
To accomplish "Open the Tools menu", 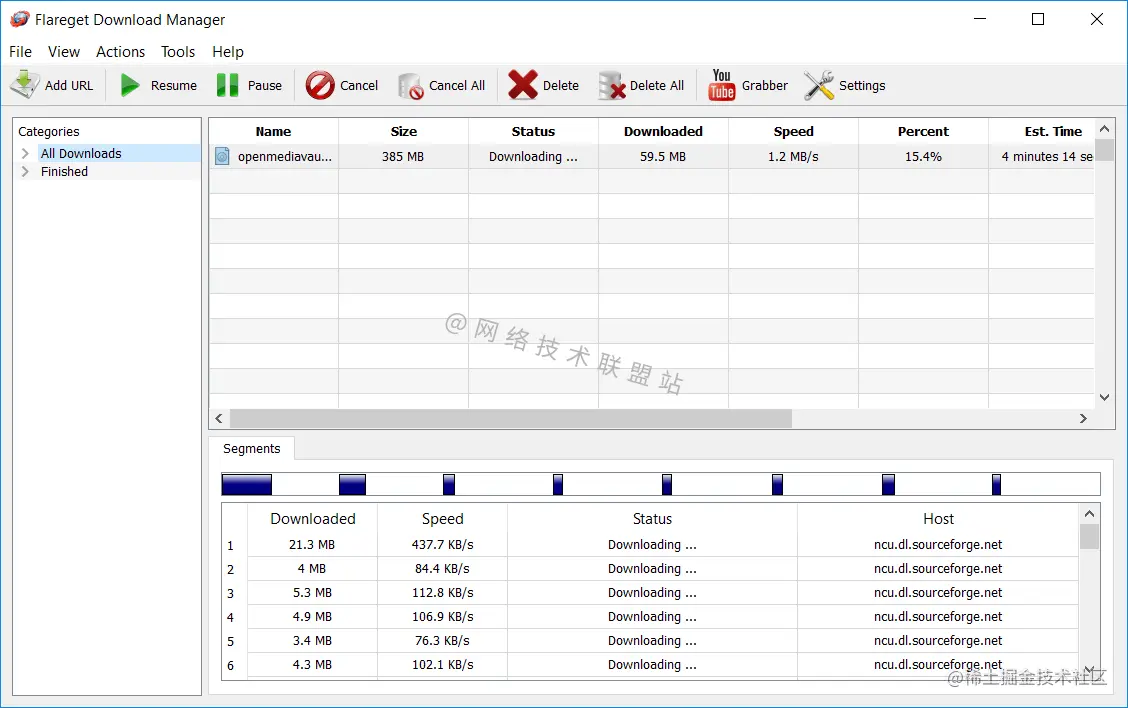I will pos(178,52).
